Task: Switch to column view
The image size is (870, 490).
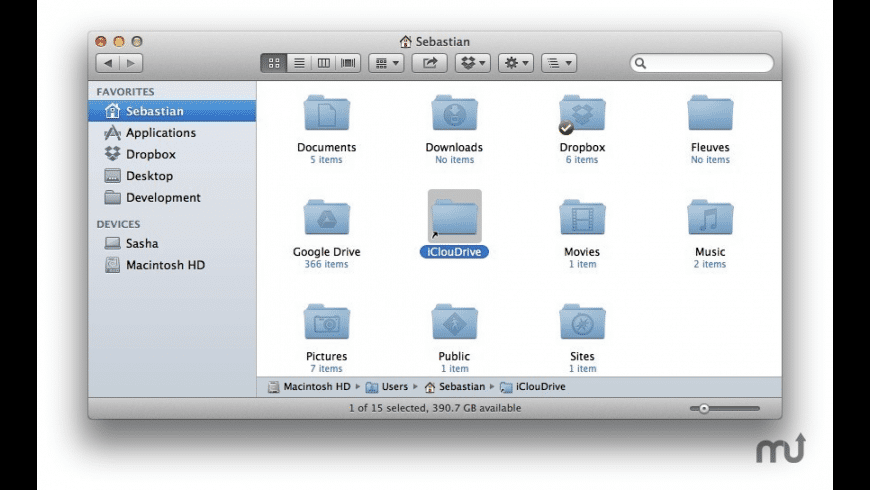Action: tap(323, 63)
